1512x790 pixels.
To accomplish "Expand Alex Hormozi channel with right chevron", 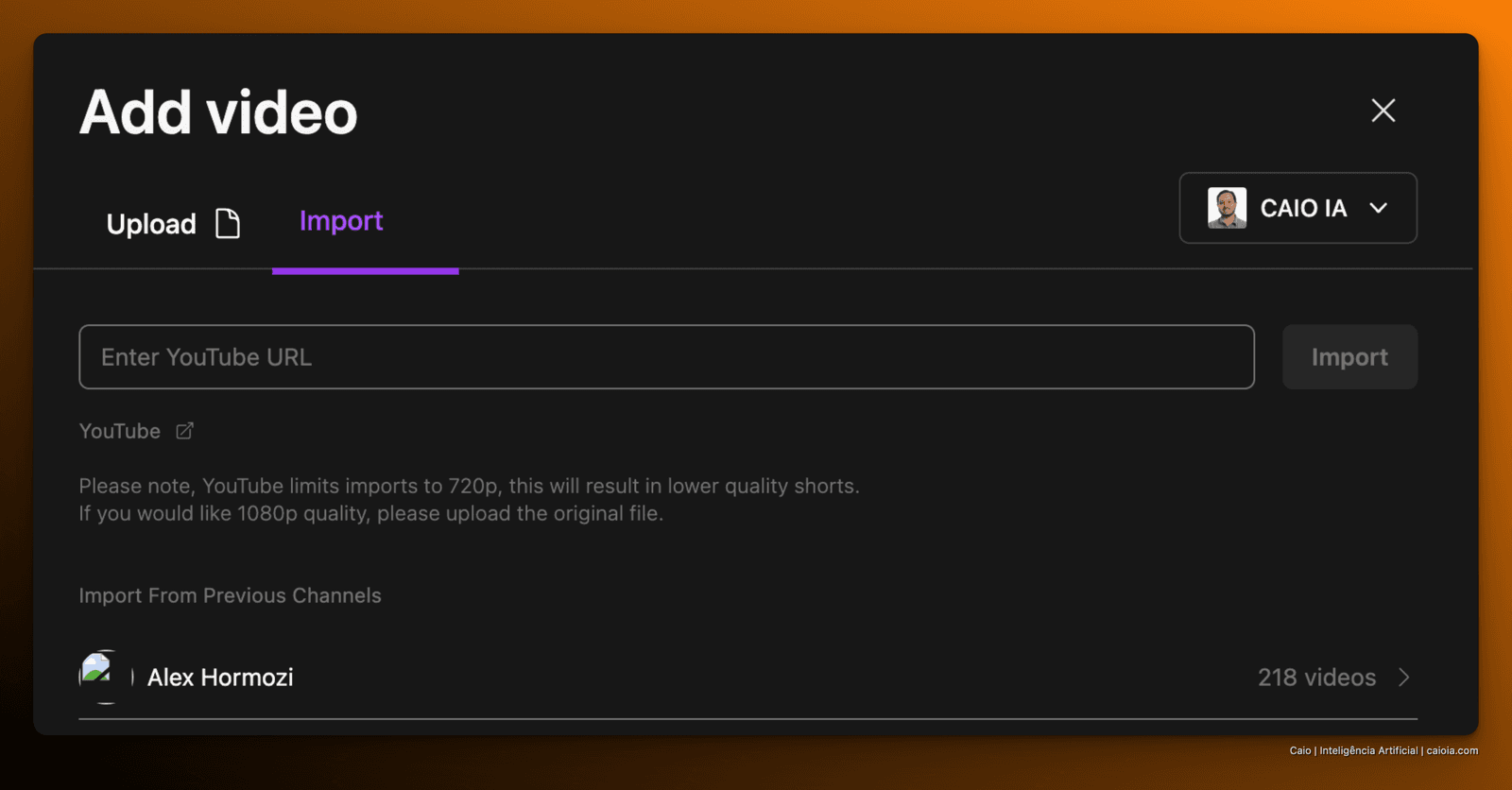I will (1404, 678).
